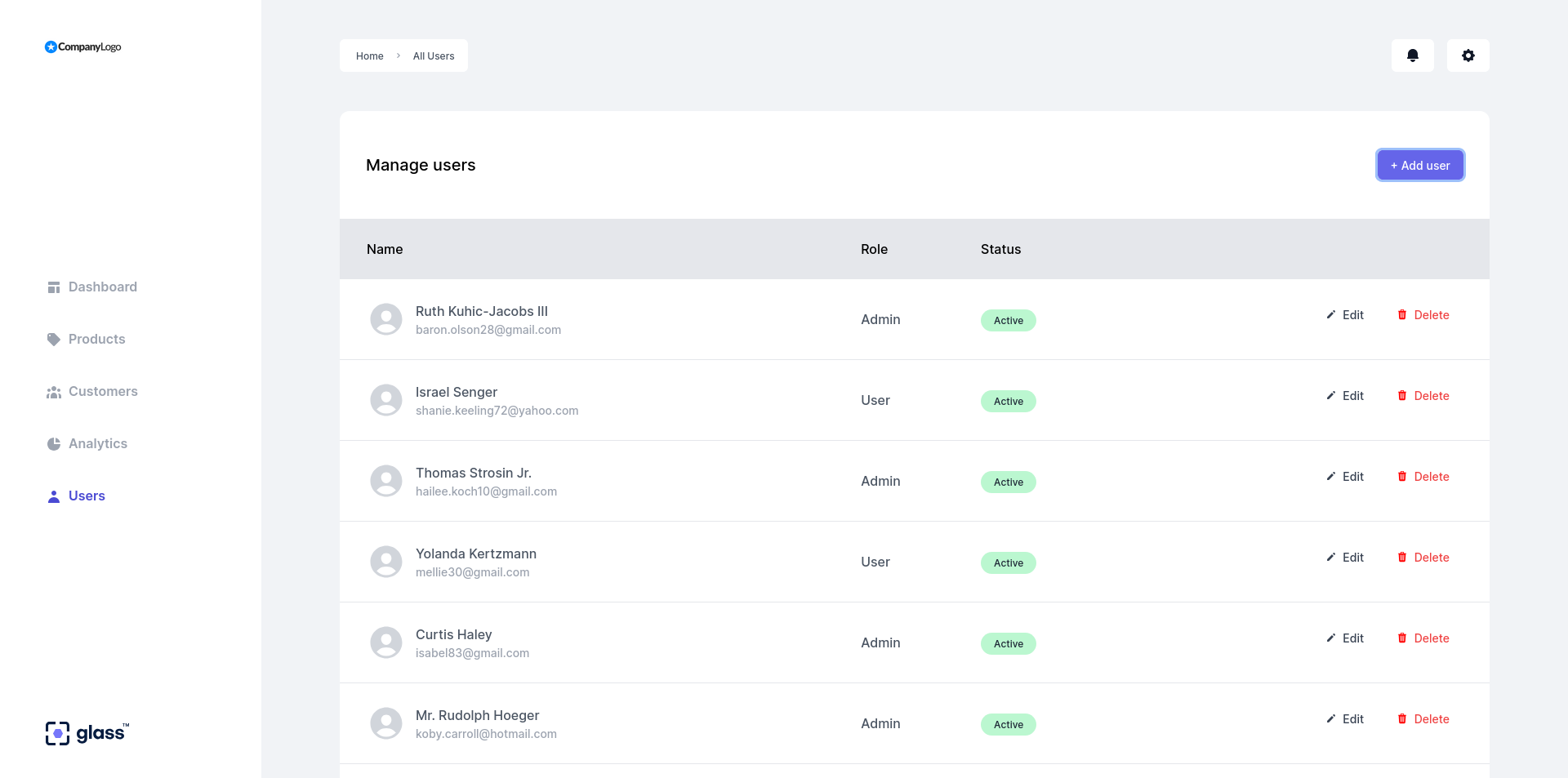Click the Active status pill for Curtis Haley
The image size is (1568, 778).
pos(1008,643)
